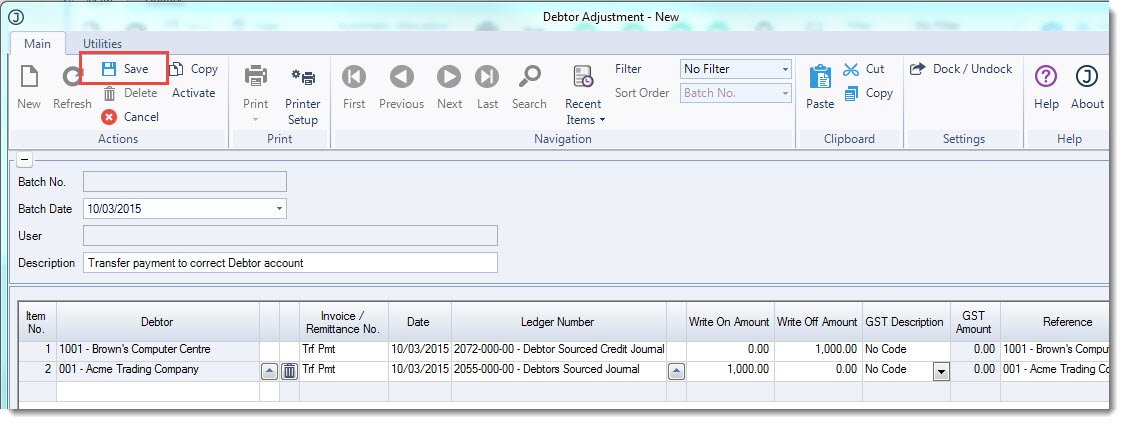Click the Ledger Number column header
1124x424 pixels.
tap(558, 322)
